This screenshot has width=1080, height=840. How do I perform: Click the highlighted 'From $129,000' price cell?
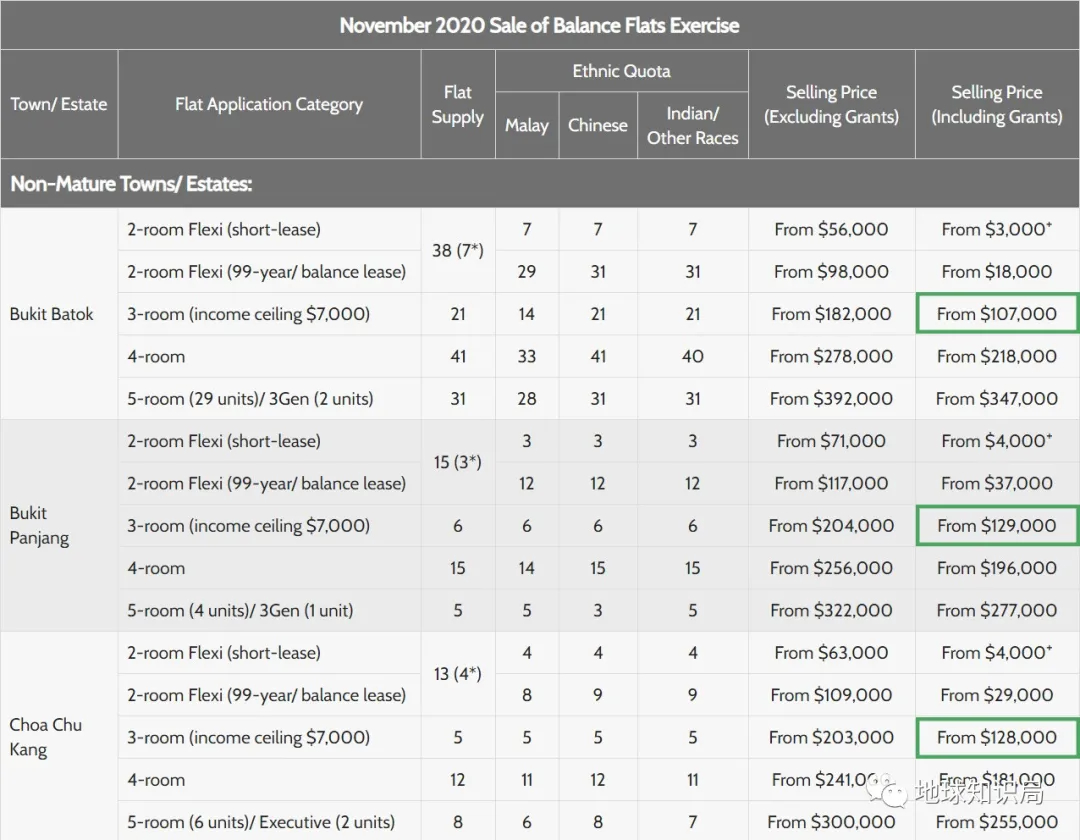[997, 526]
